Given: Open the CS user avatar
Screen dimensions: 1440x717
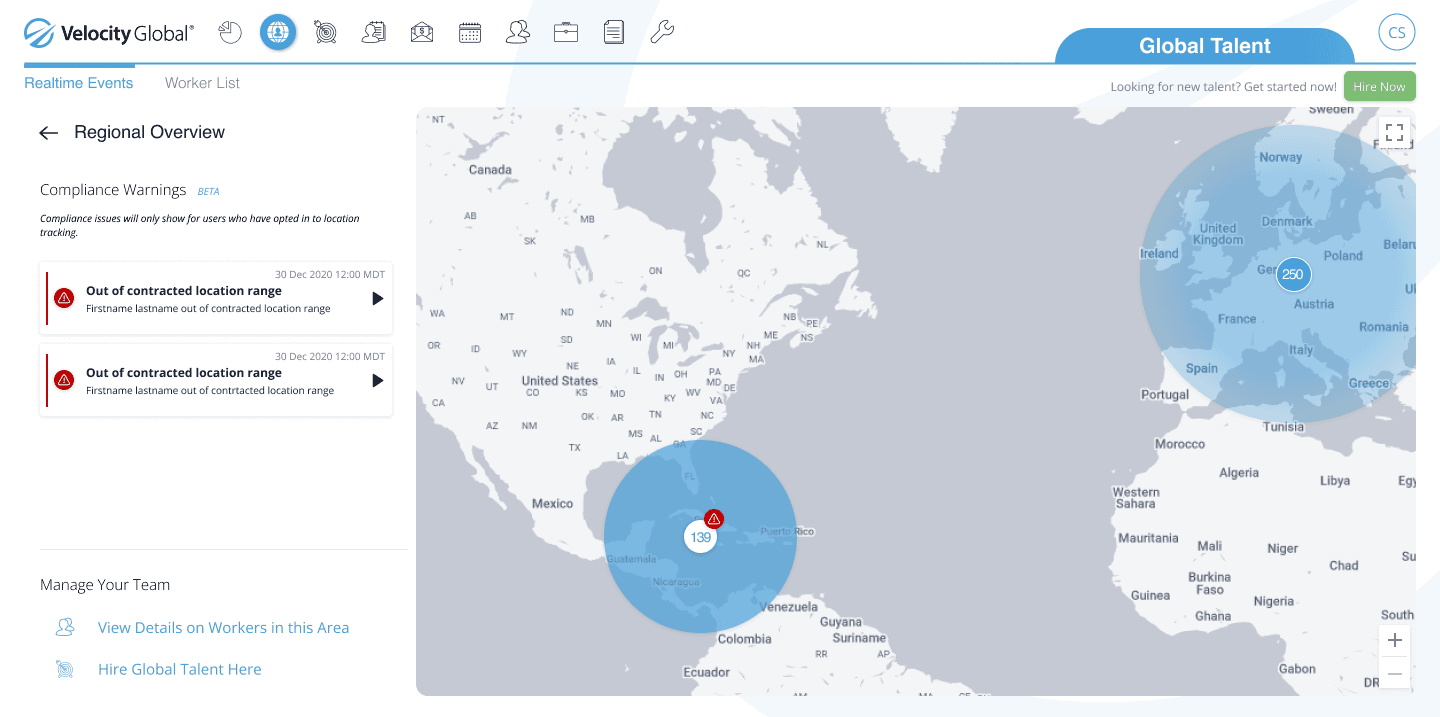Looking at the screenshot, I should 1397,33.
